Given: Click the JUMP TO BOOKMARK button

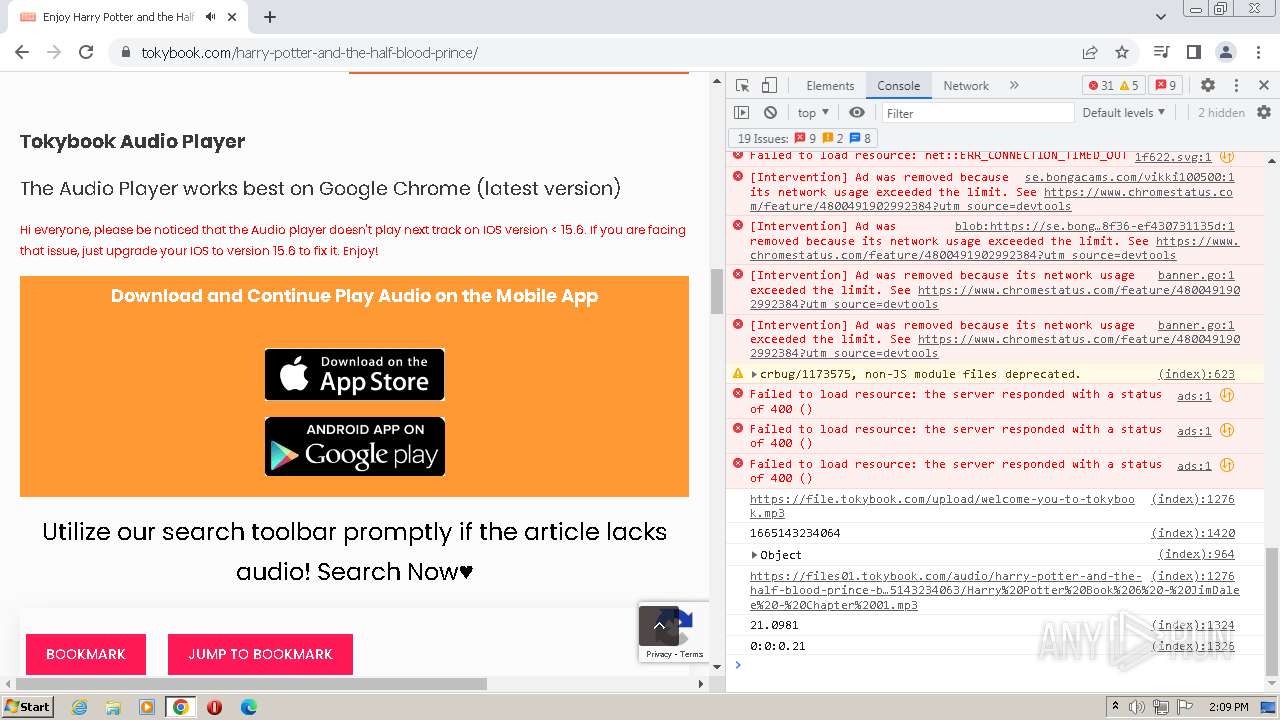Looking at the screenshot, I should click(x=260, y=654).
